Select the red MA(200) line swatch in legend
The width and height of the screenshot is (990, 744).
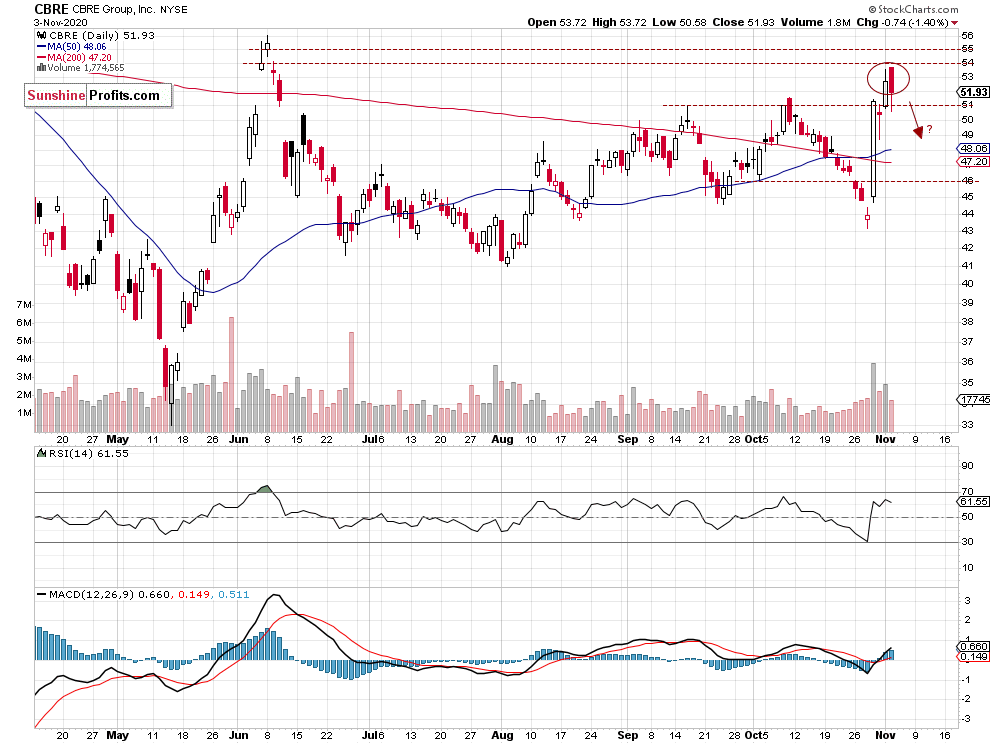pos(42,57)
